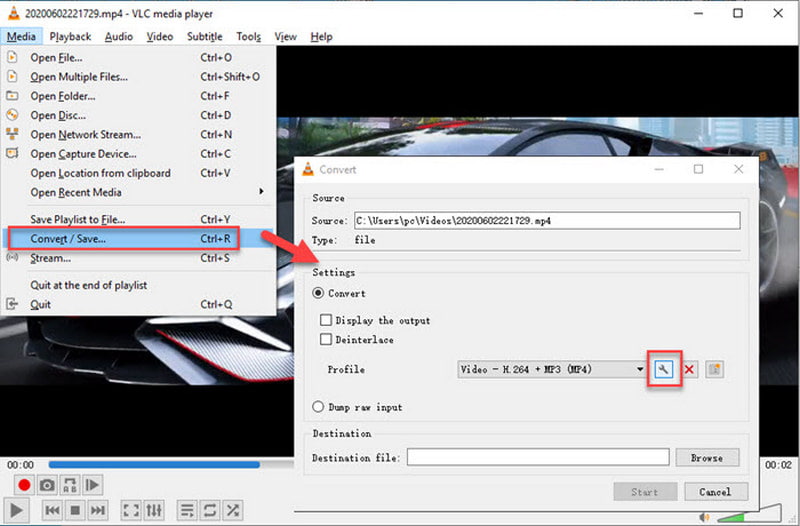Click Cancel in Convert dialog

(715, 492)
